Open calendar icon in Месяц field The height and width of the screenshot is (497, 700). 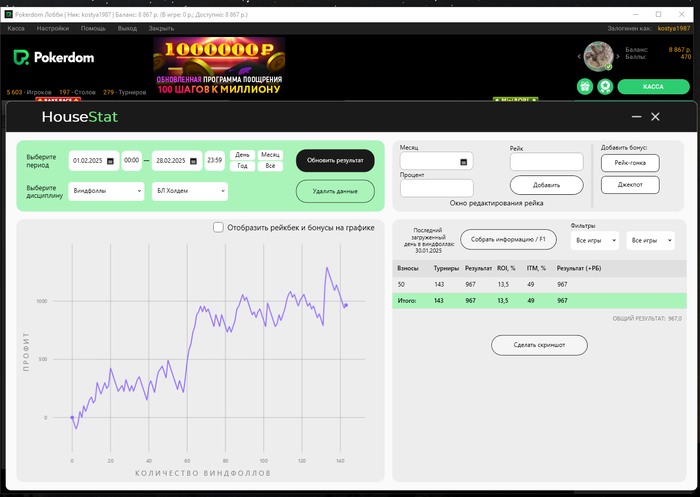(x=463, y=162)
